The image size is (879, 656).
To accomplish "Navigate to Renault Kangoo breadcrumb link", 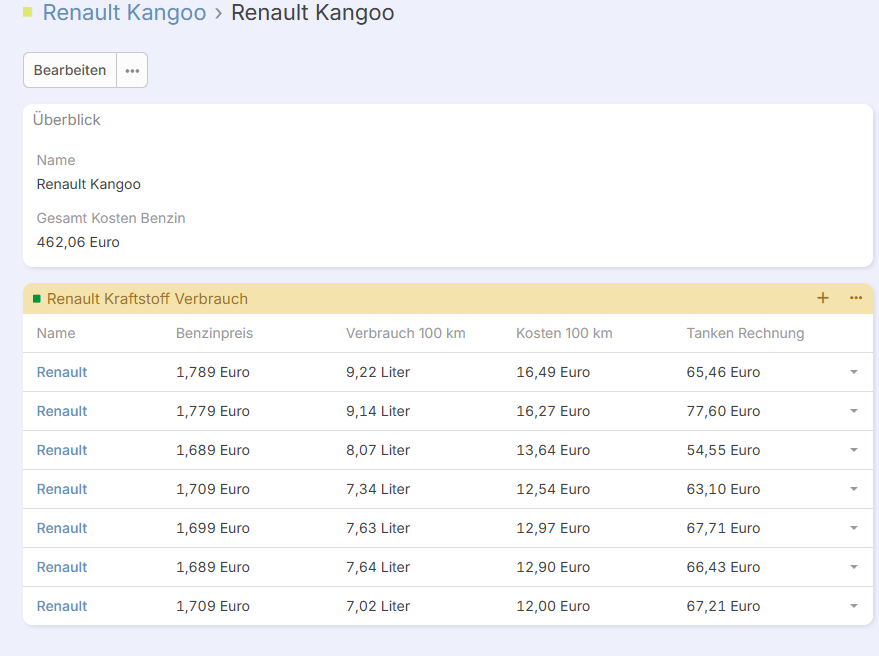I will 124,13.
